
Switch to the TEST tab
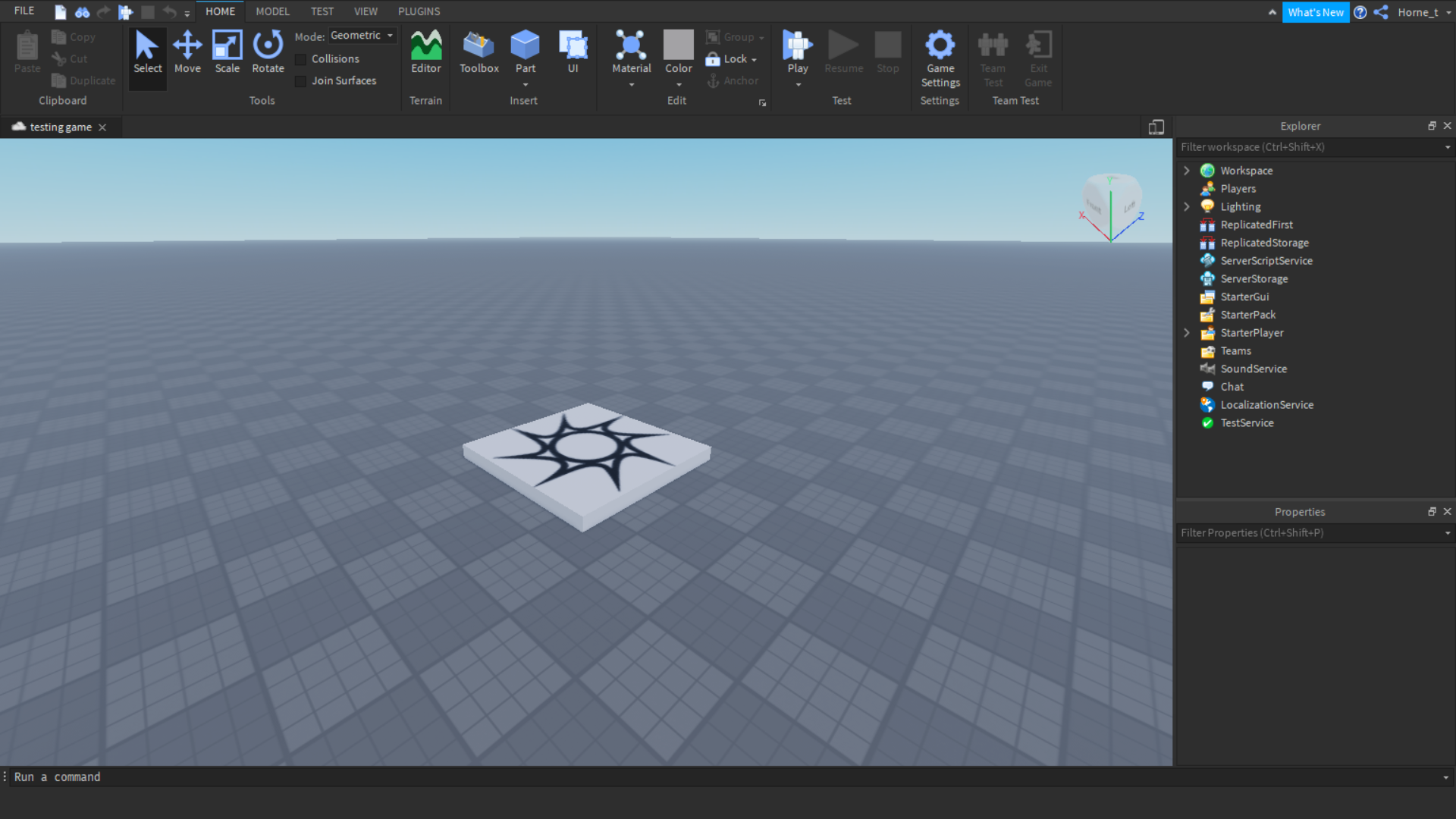coord(322,11)
